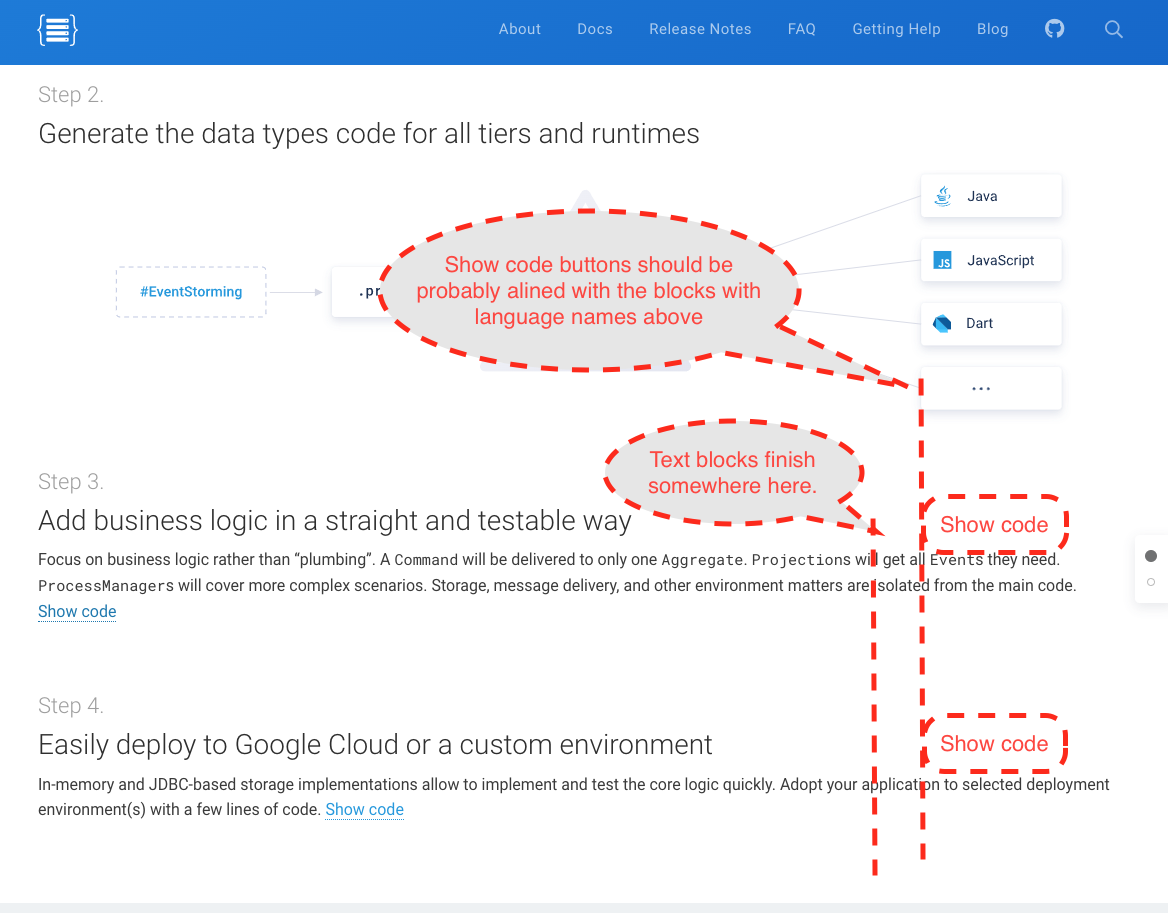Open the About nav link

pos(519,29)
